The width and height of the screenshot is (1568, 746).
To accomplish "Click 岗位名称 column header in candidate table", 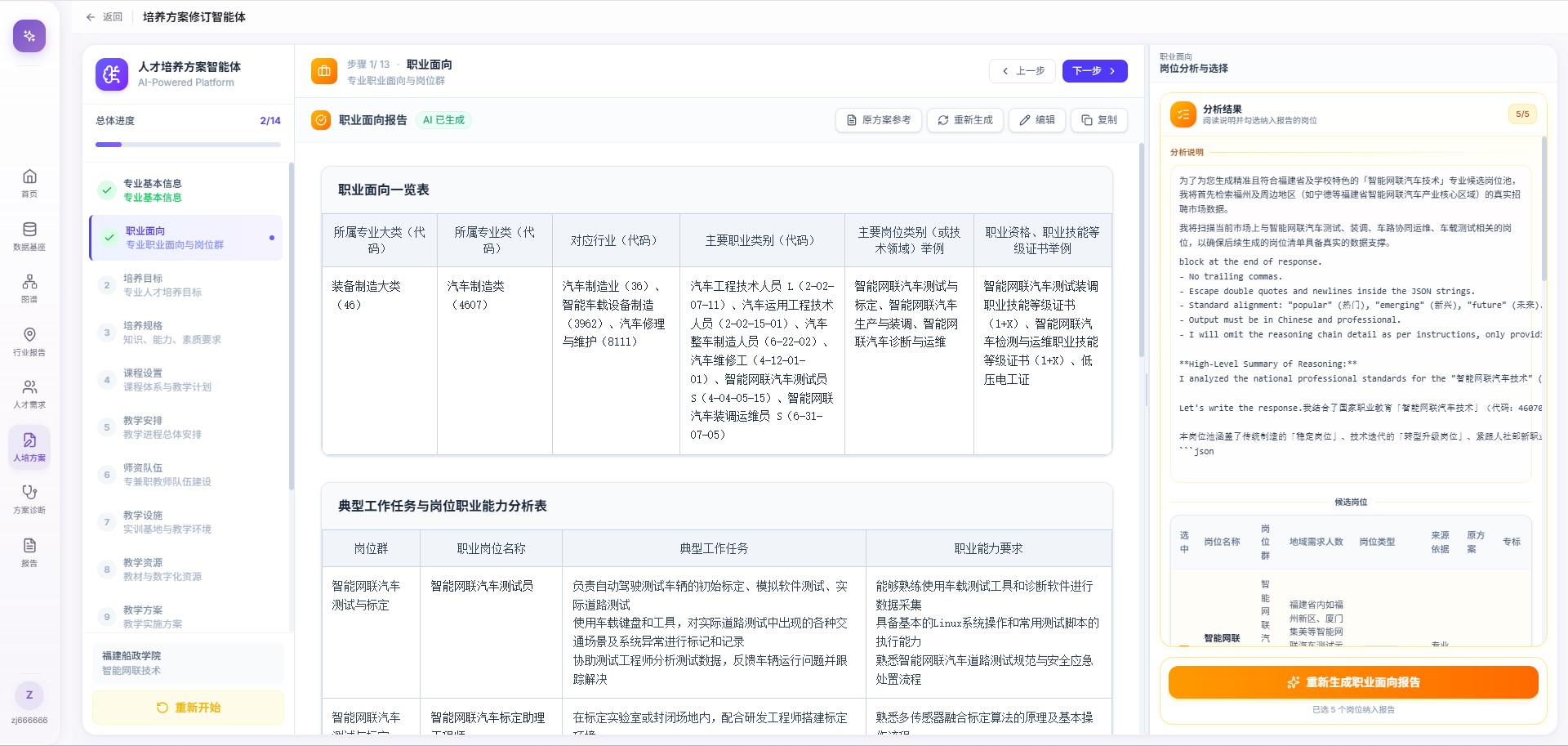I will pos(1222,542).
